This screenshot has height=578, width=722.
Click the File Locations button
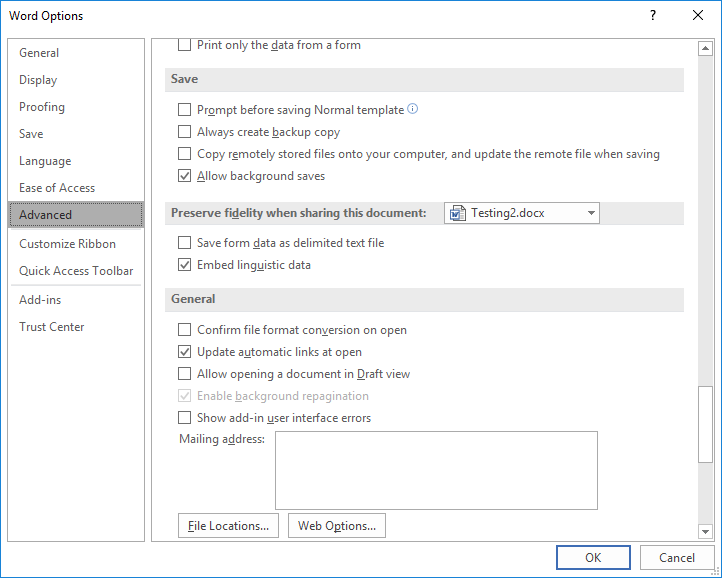pos(229,526)
